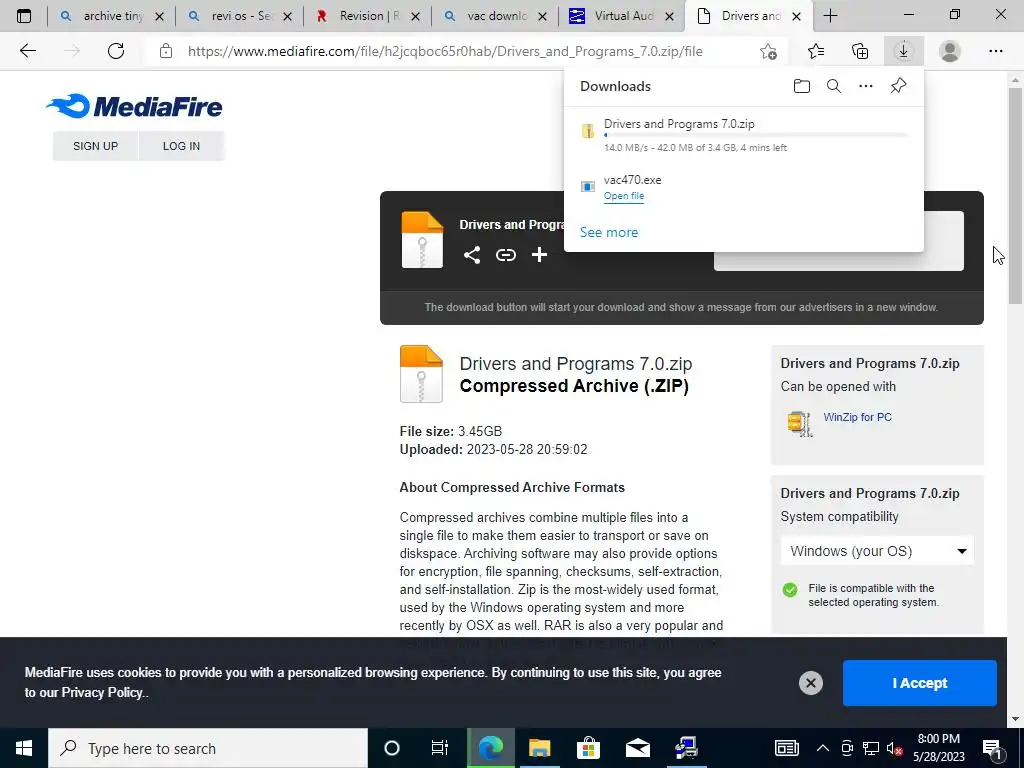Open the Mail app on the taskbar
Image resolution: width=1024 pixels, height=768 pixels.
click(x=637, y=748)
